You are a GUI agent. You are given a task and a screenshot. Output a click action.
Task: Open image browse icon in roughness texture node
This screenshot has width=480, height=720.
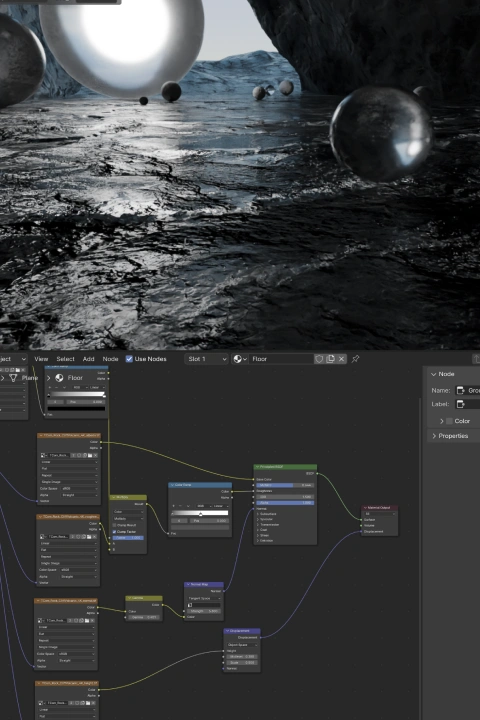(x=42, y=536)
